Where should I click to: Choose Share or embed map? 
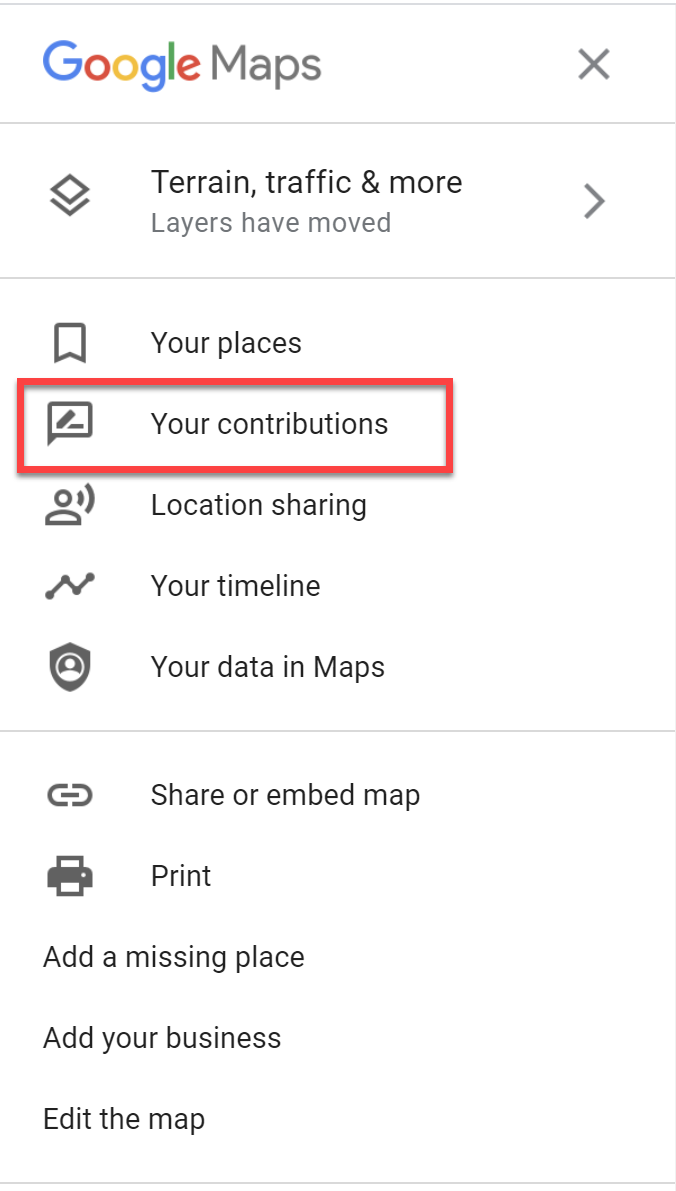click(285, 794)
